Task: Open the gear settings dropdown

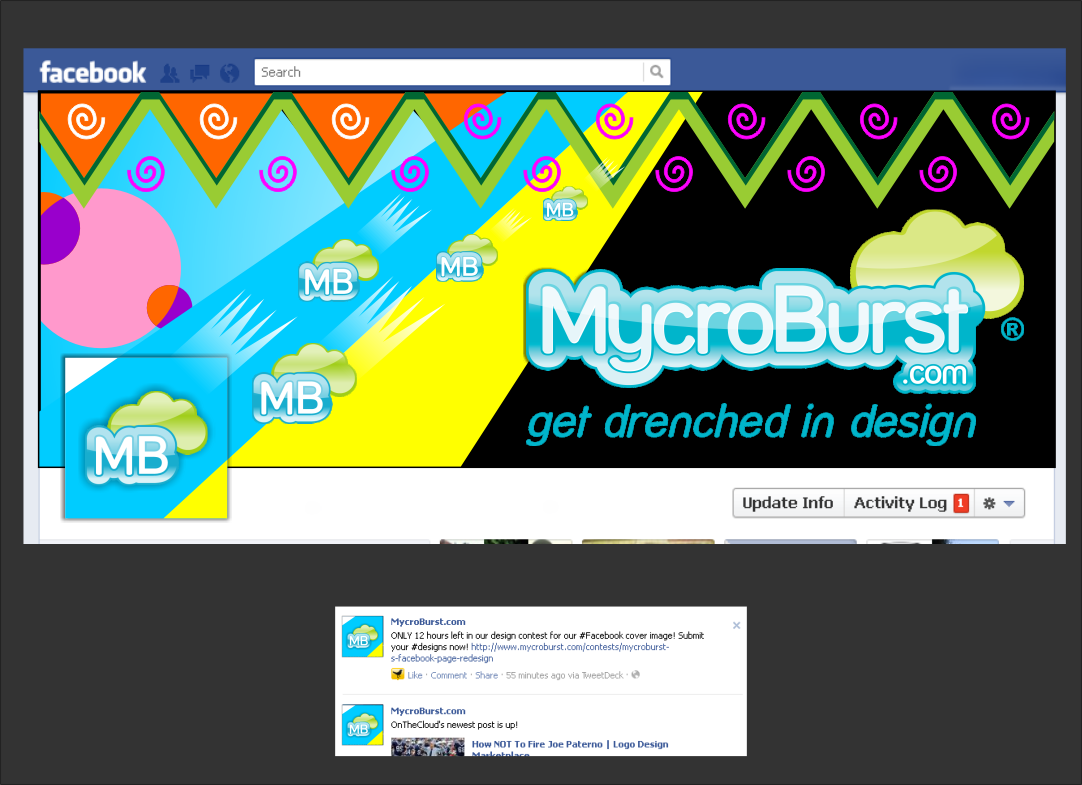Action: pyautogui.click(x=998, y=503)
